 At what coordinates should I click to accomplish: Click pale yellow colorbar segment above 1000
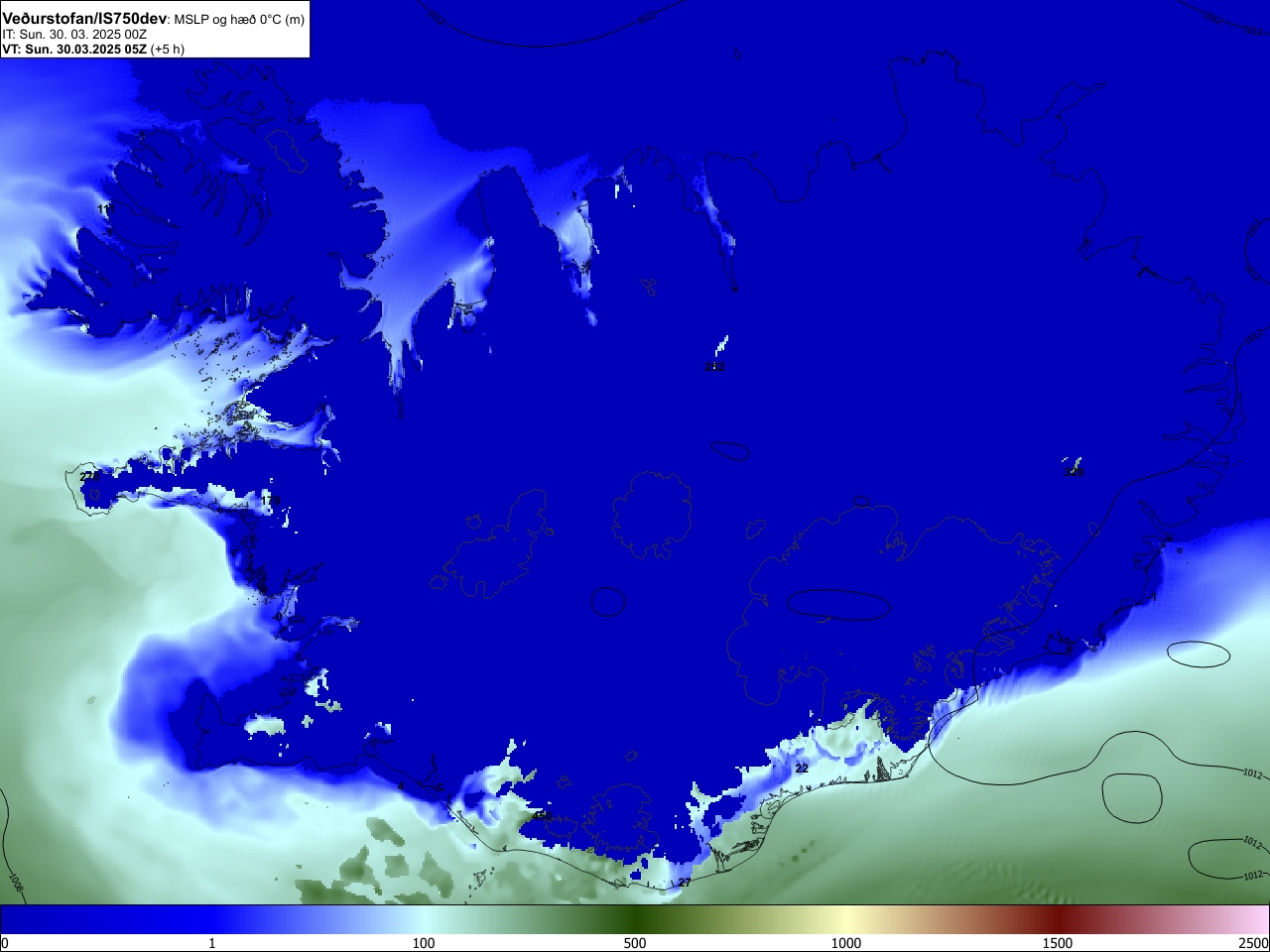[x=846, y=919]
